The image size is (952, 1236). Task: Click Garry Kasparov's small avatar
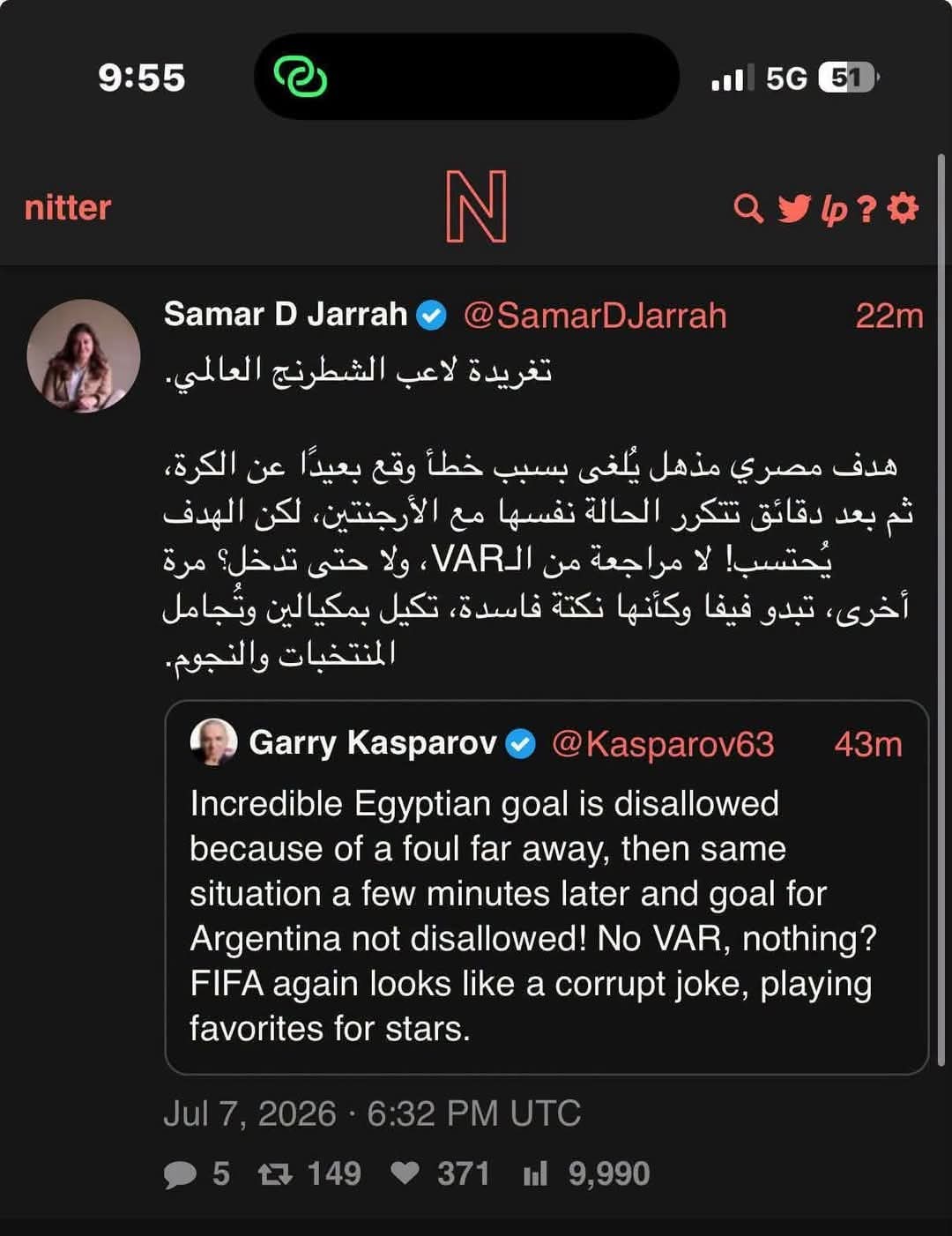click(x=214, y=742)
